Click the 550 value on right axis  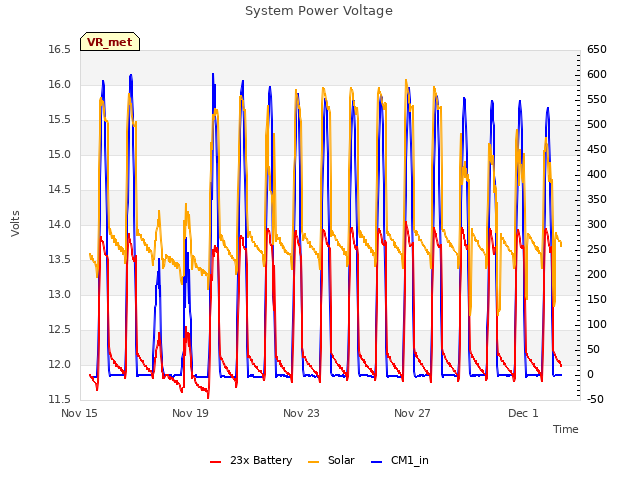597,100
